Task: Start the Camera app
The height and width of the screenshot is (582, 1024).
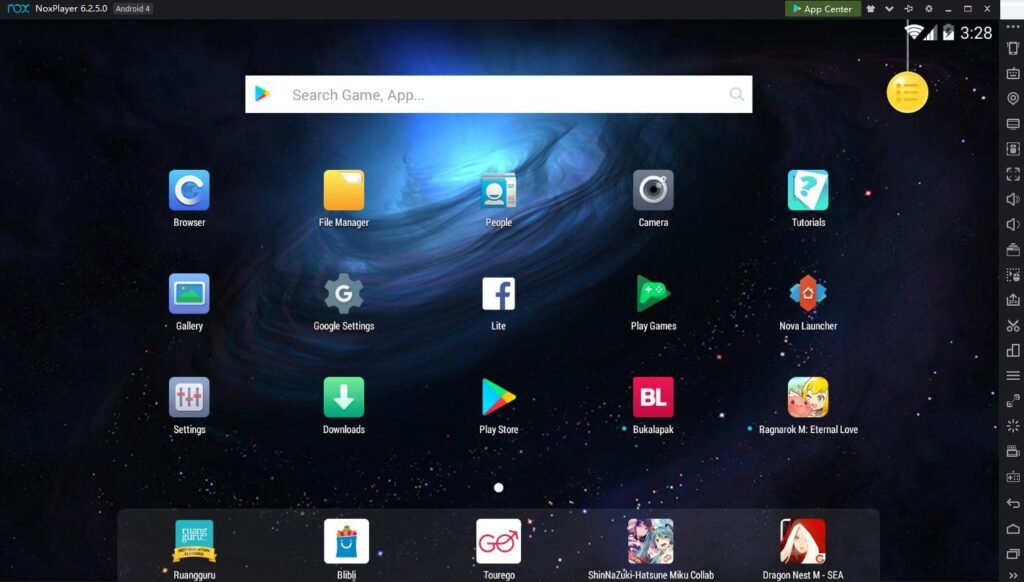Action: [x=653, y=190]
